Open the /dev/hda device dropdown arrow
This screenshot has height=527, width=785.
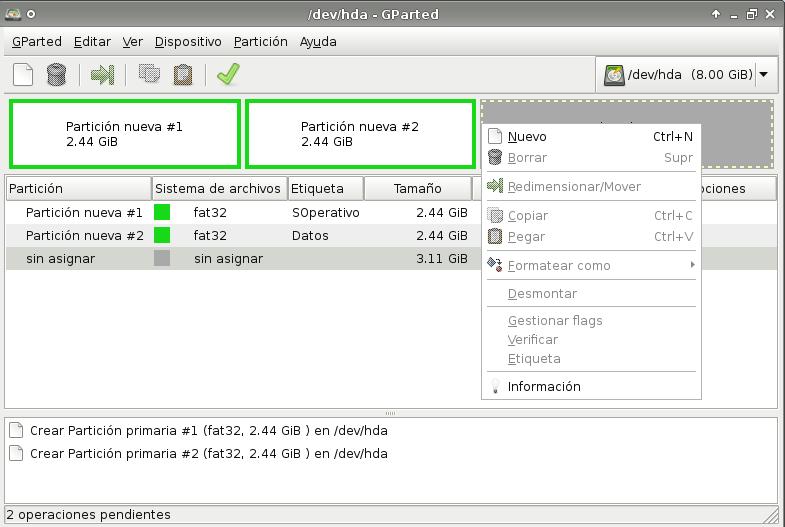pyautogui.click(x=764, y=75)
